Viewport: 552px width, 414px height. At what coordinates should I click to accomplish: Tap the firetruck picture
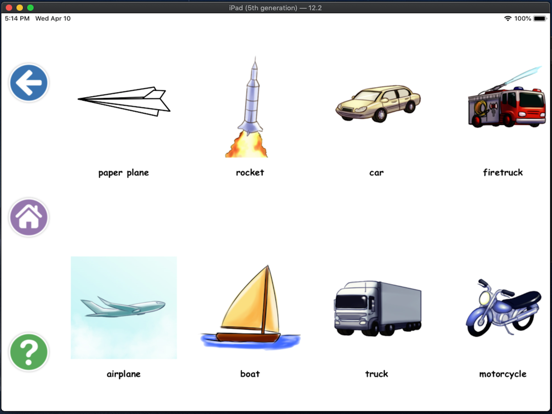(x=507, y=97)
